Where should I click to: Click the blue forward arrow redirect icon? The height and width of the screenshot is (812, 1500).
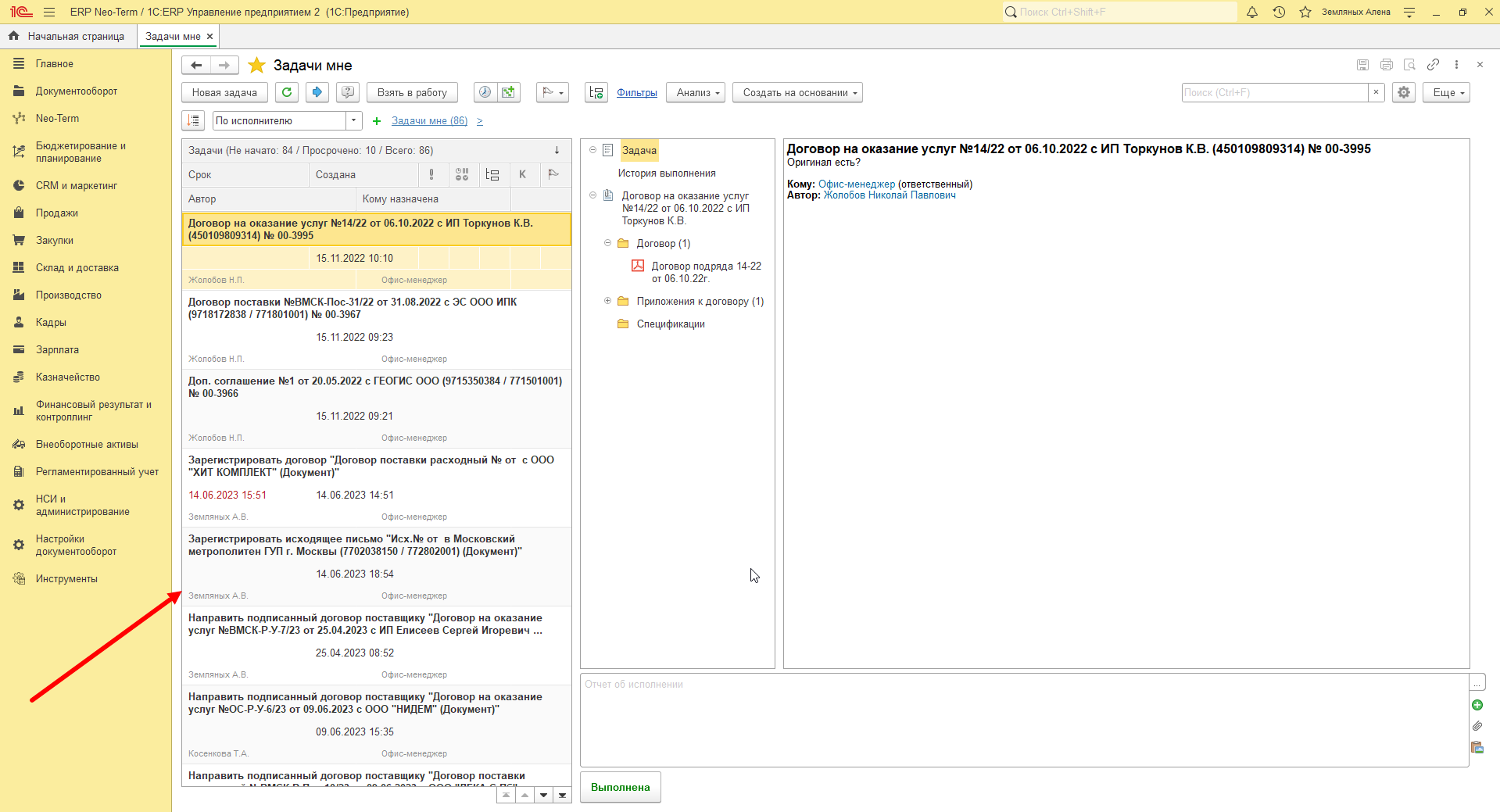pyautogui.click(x=317, y=92)
